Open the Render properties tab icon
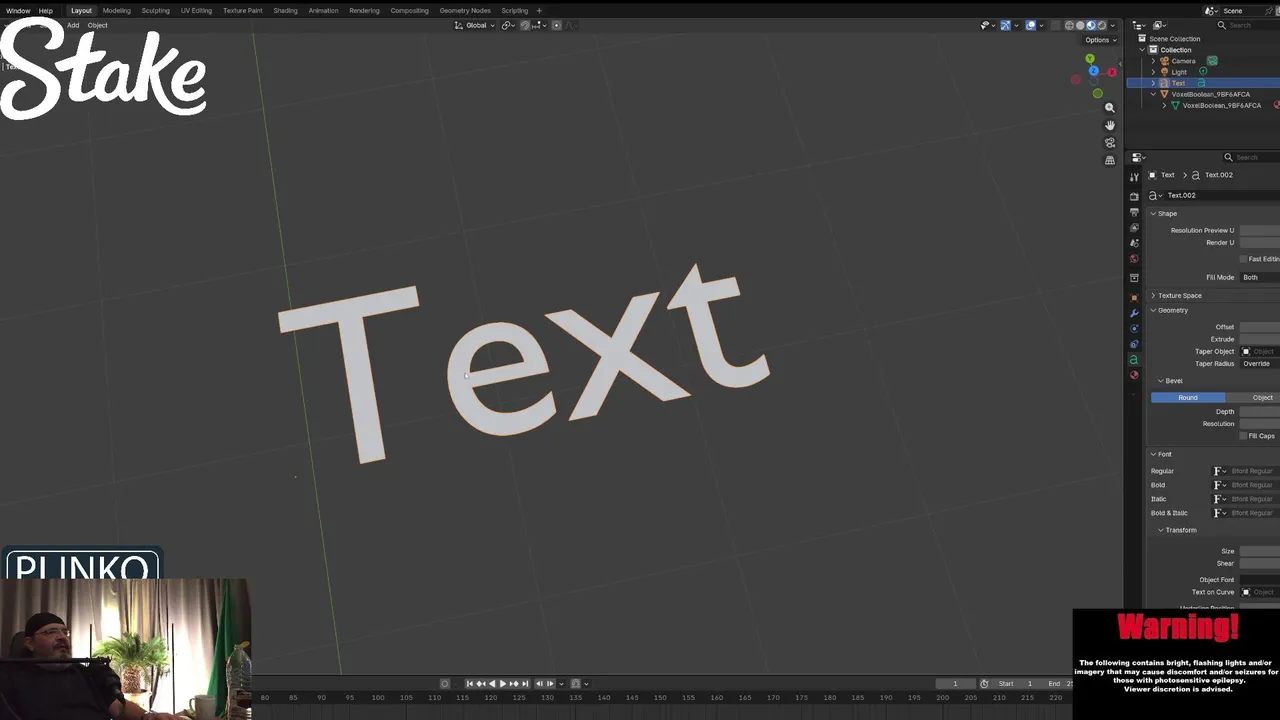The width and height of the screenshot is (1280, 720). [1134, 196]
